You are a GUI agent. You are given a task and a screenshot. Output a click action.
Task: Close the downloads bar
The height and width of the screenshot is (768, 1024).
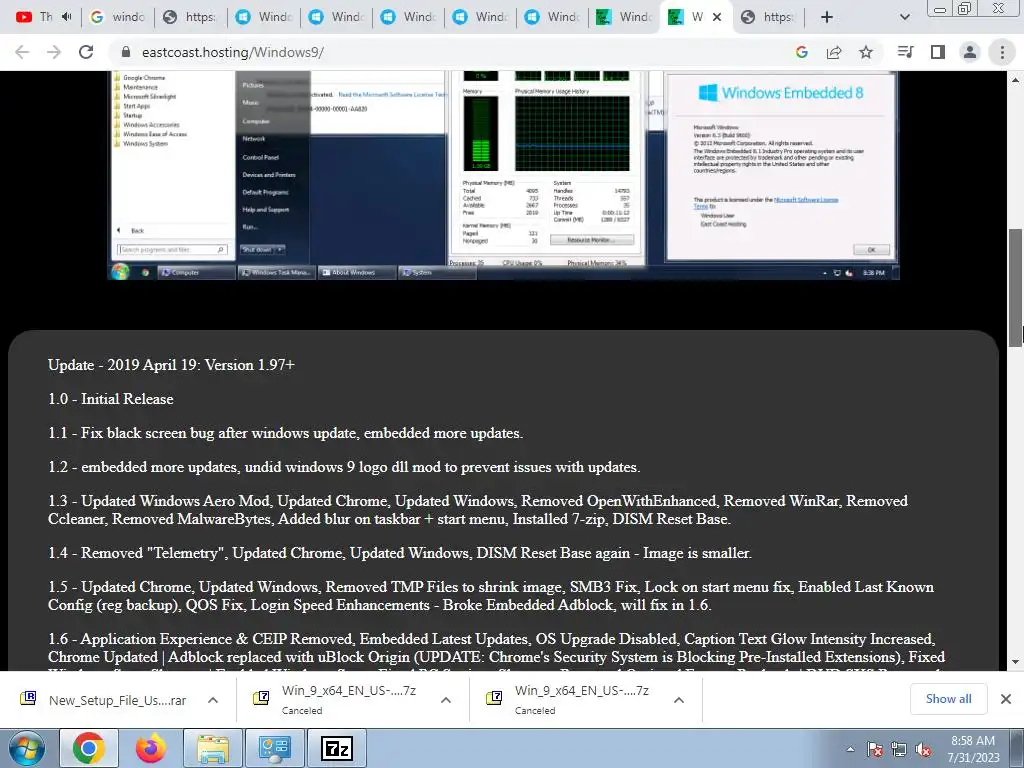coord(1006,699)
